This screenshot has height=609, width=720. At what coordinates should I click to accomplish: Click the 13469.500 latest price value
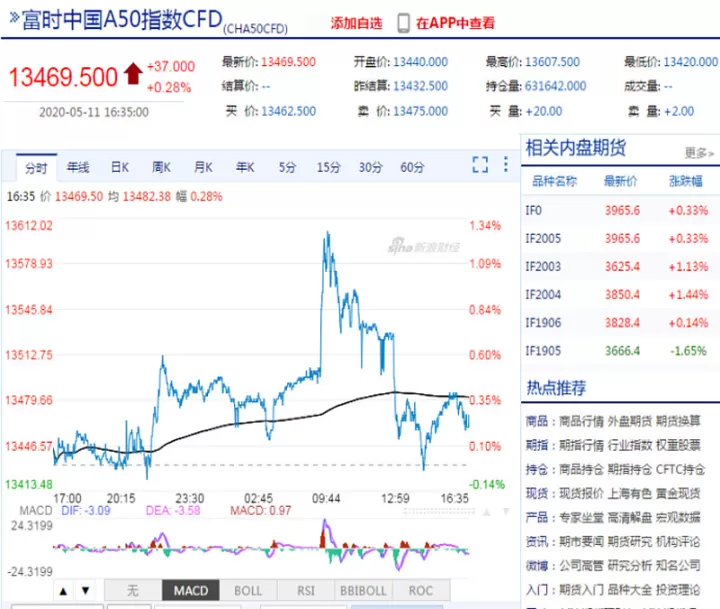point(288,62)
